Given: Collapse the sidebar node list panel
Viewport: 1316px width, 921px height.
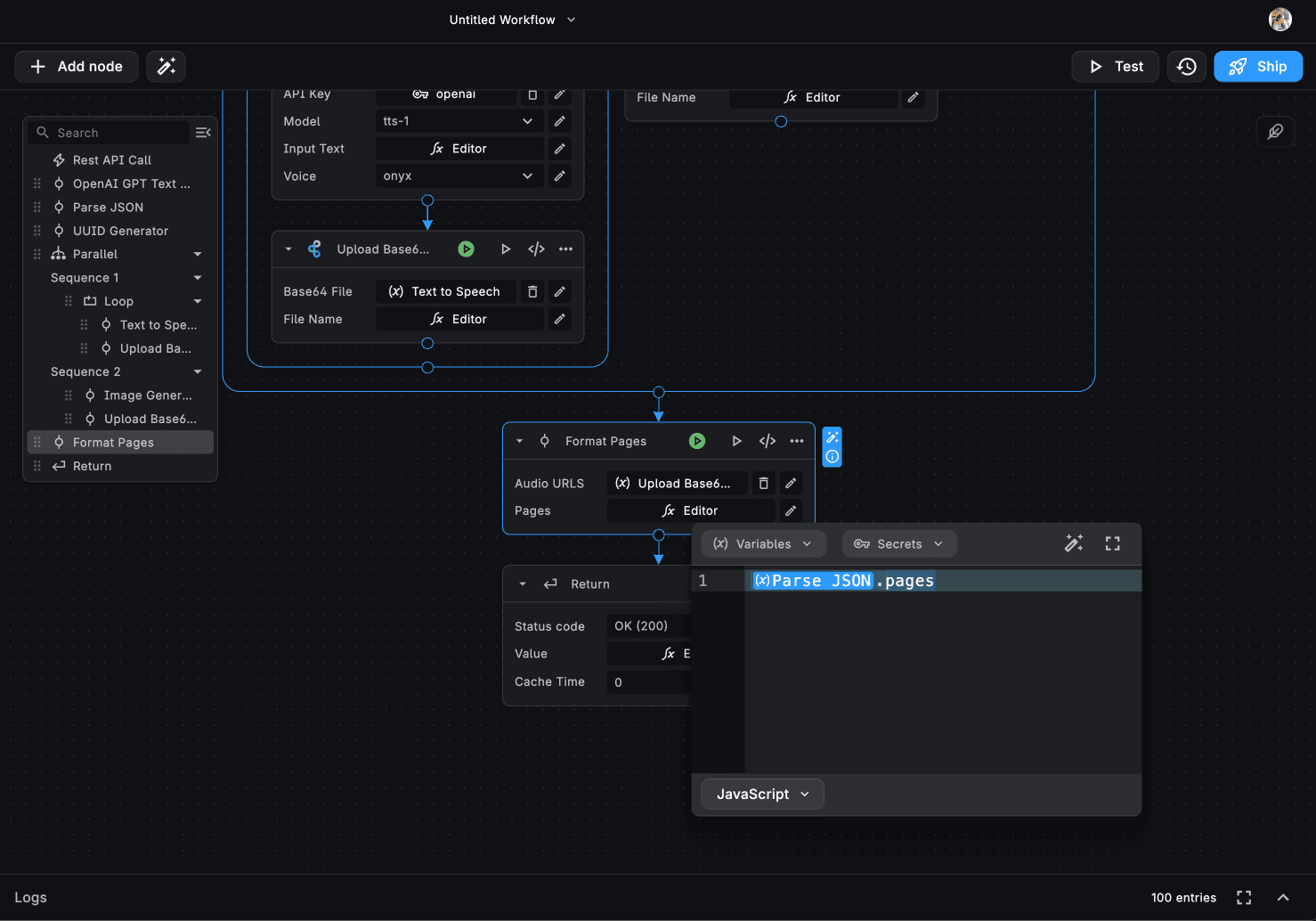Looking at the screenshot, I should click(x=203, y=133).
